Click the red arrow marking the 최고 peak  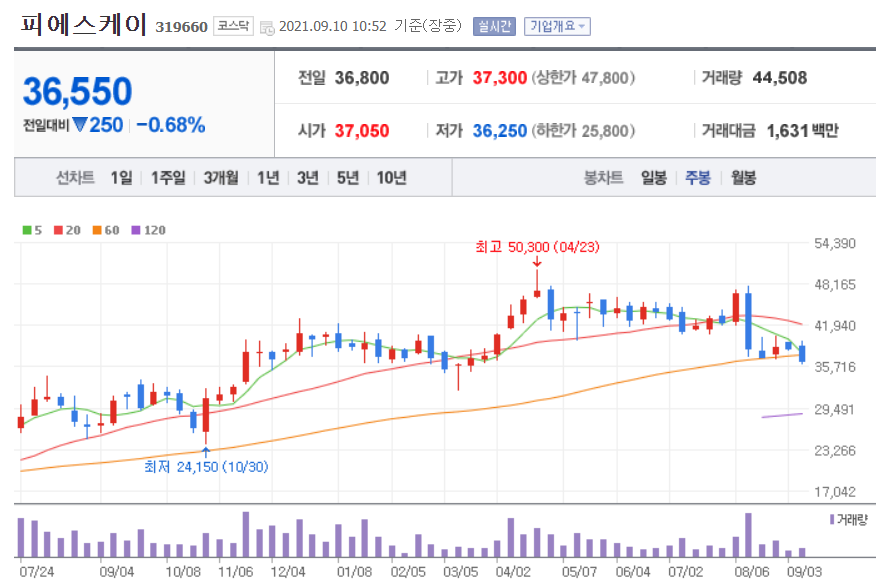click(x=538, y=263)
